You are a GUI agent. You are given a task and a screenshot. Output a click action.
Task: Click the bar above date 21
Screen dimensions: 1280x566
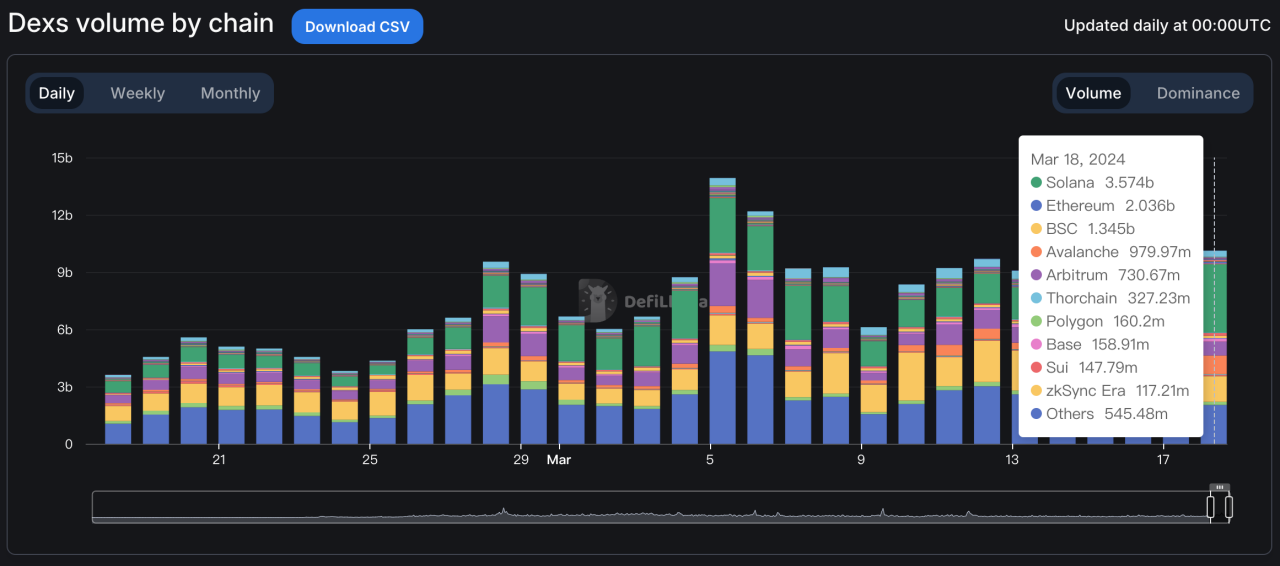232,395
